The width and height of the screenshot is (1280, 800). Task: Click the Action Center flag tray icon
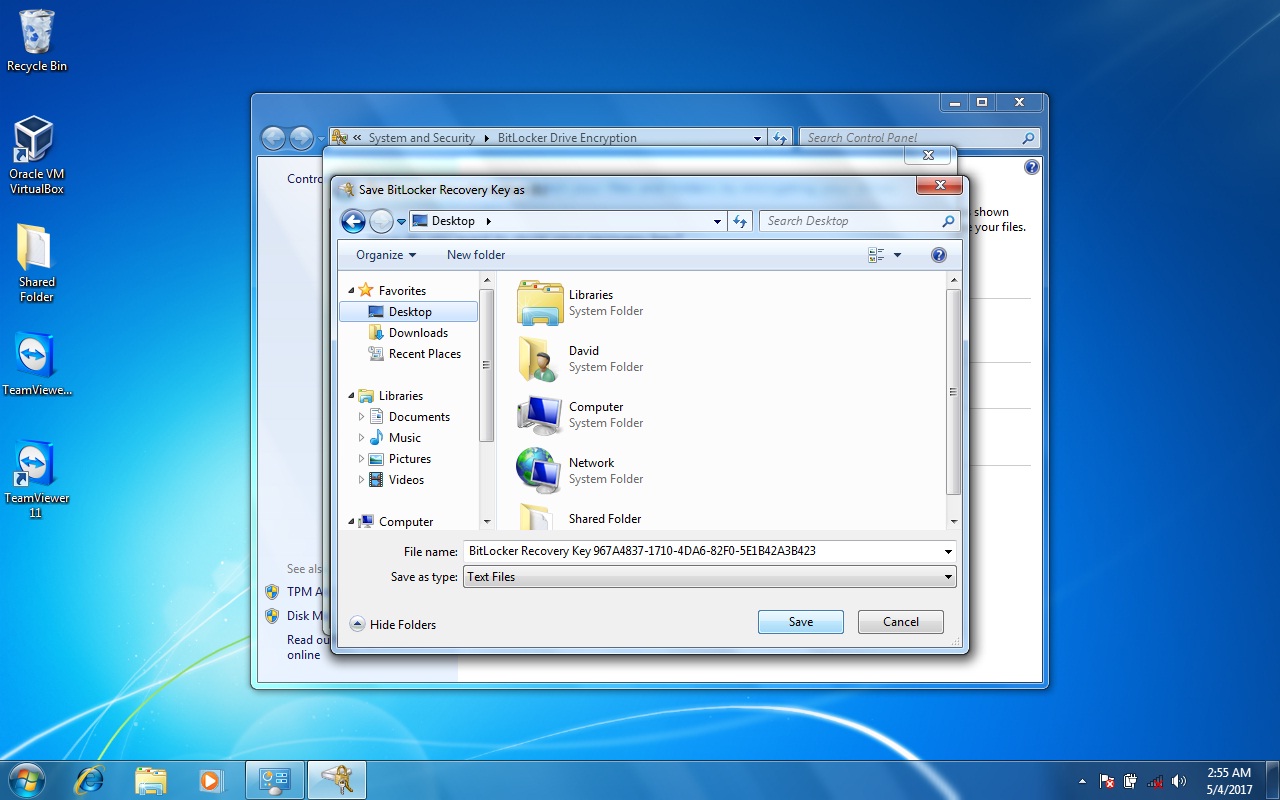click(1107, 781)
